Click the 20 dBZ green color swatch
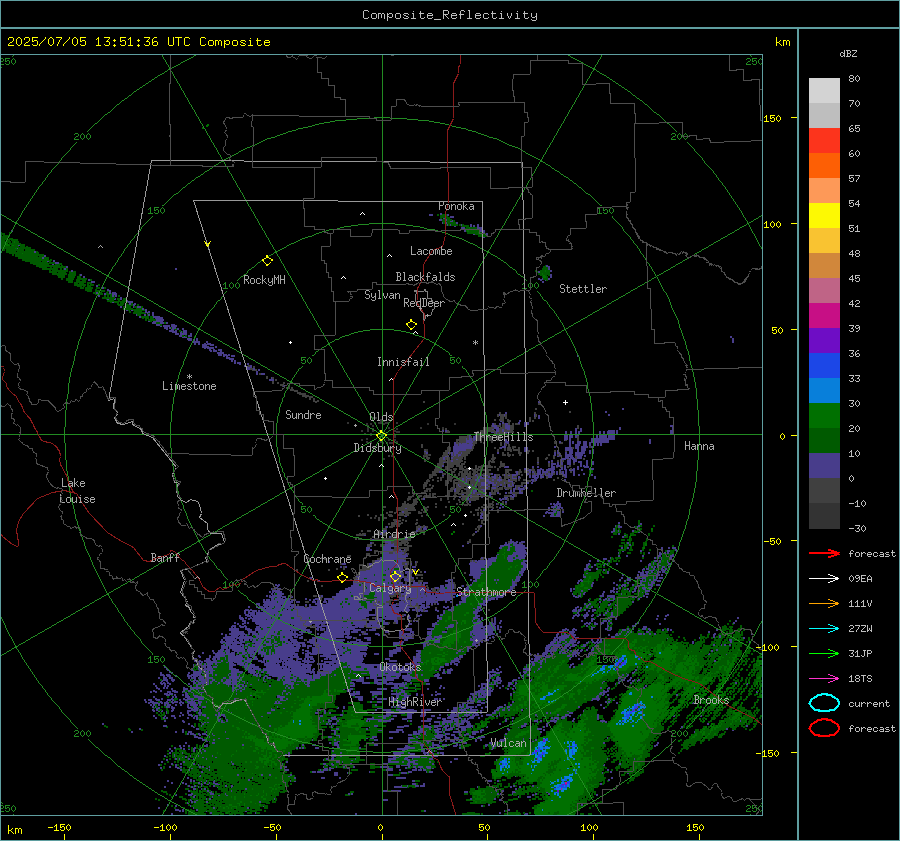Screen dimensions: 900x841 (824, 416)
